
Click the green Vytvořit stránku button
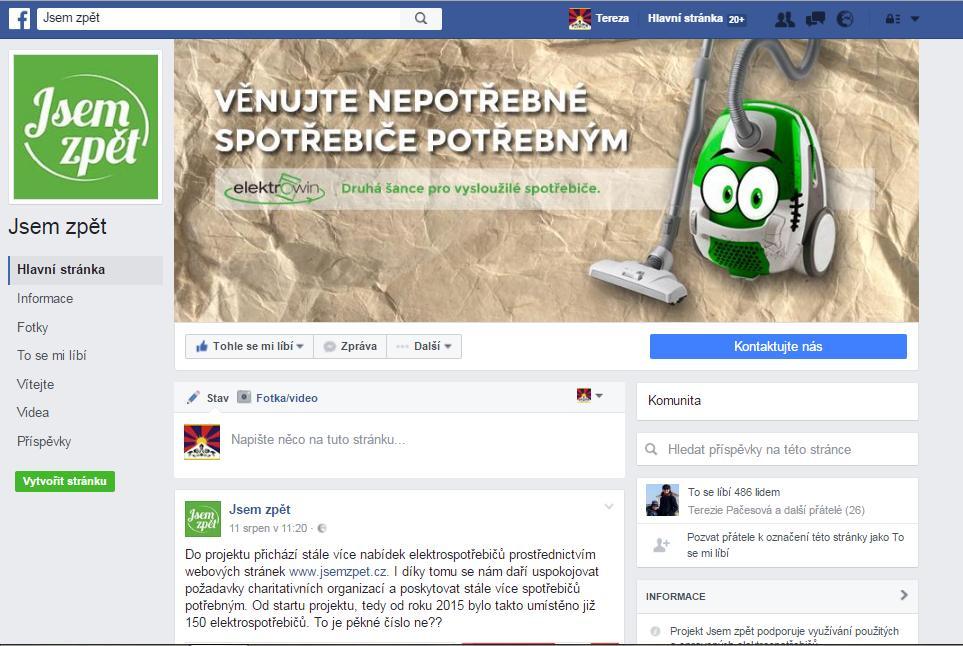pos(64,481)
